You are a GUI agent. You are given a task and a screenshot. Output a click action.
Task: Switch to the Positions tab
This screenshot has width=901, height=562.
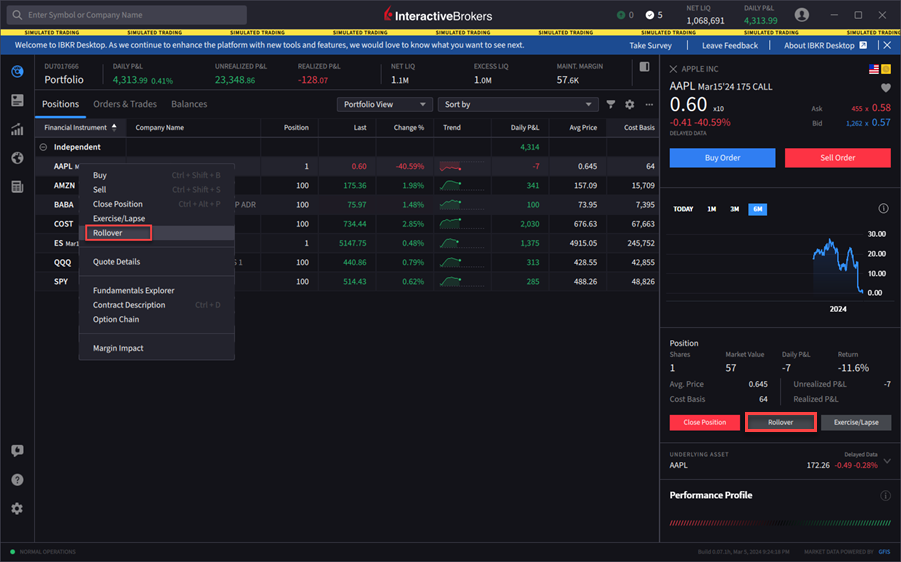point(60,104)
